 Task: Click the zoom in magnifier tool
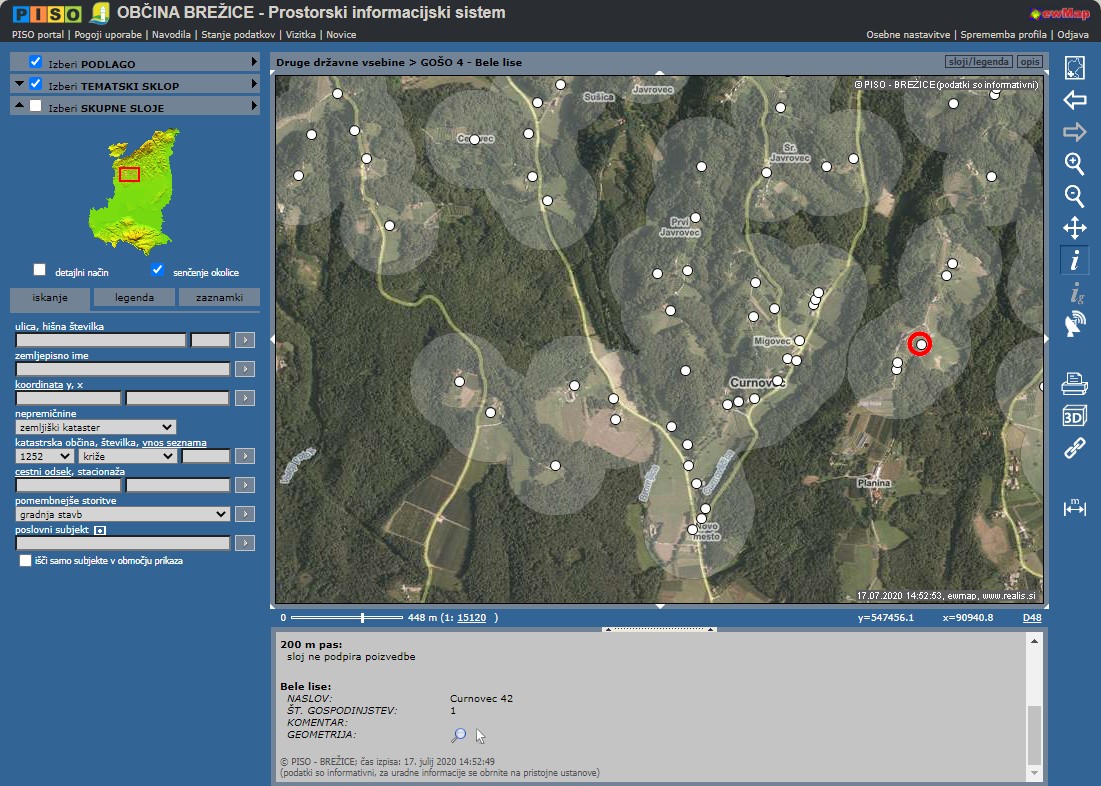coord(1074,164)
